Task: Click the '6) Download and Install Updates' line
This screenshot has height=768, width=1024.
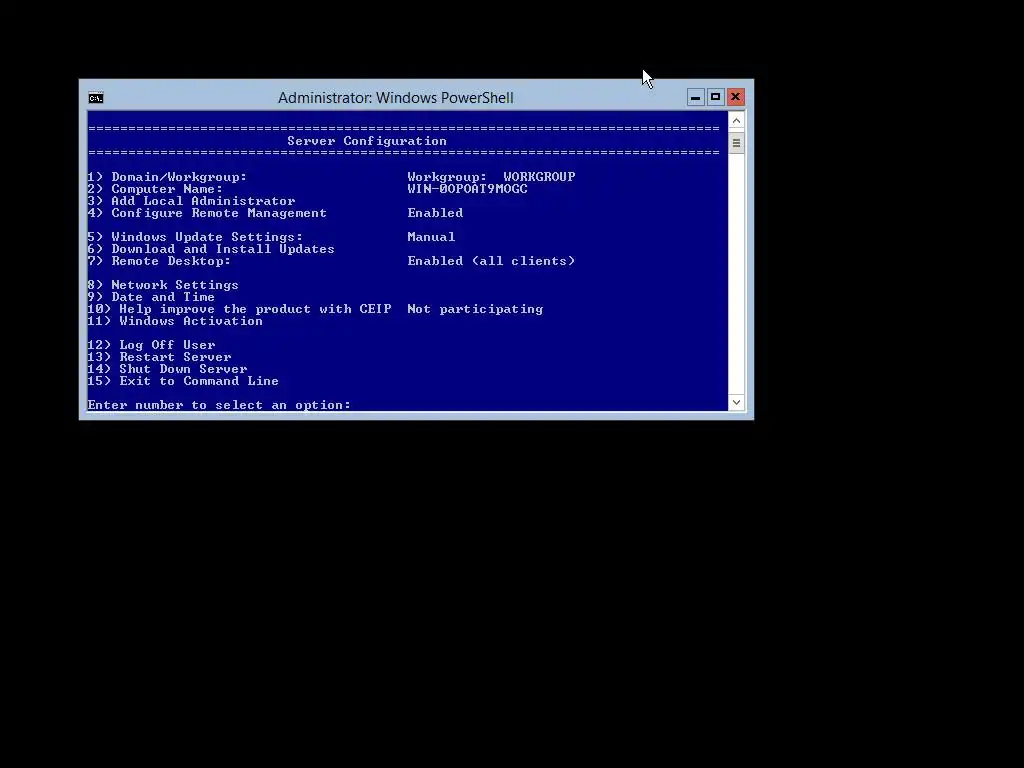Action: [x=211, y=249]
